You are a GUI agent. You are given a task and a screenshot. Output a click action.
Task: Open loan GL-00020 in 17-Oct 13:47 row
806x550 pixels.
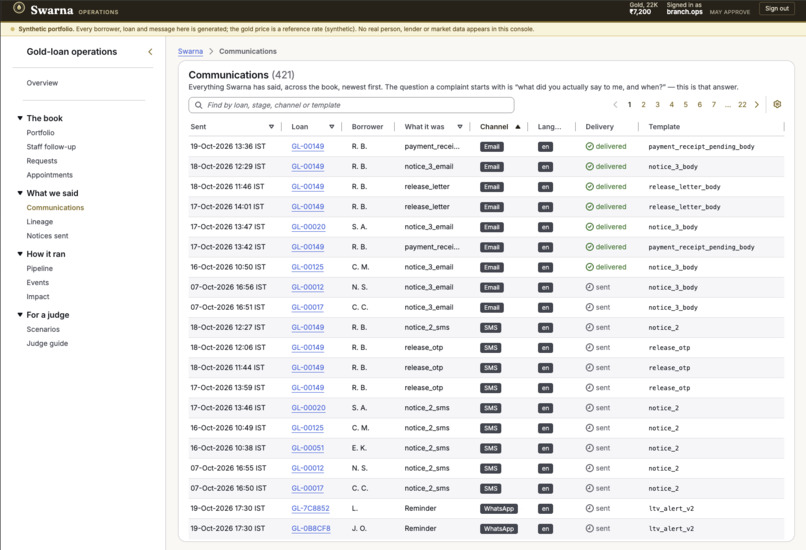click(308, 227)
